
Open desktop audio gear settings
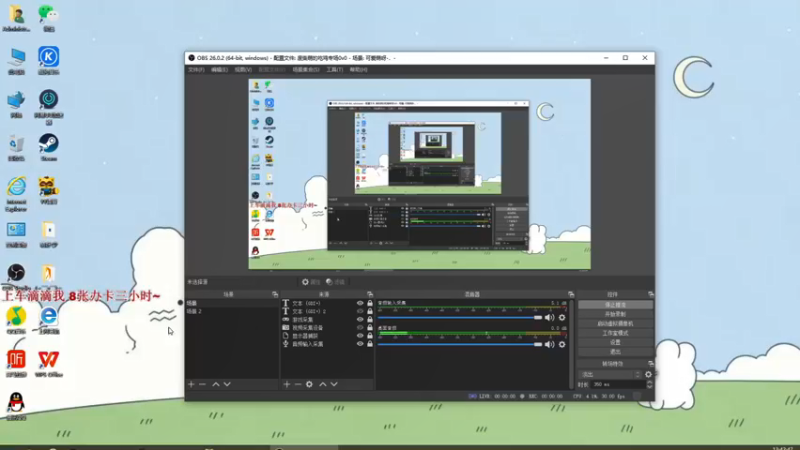[562, 344]
